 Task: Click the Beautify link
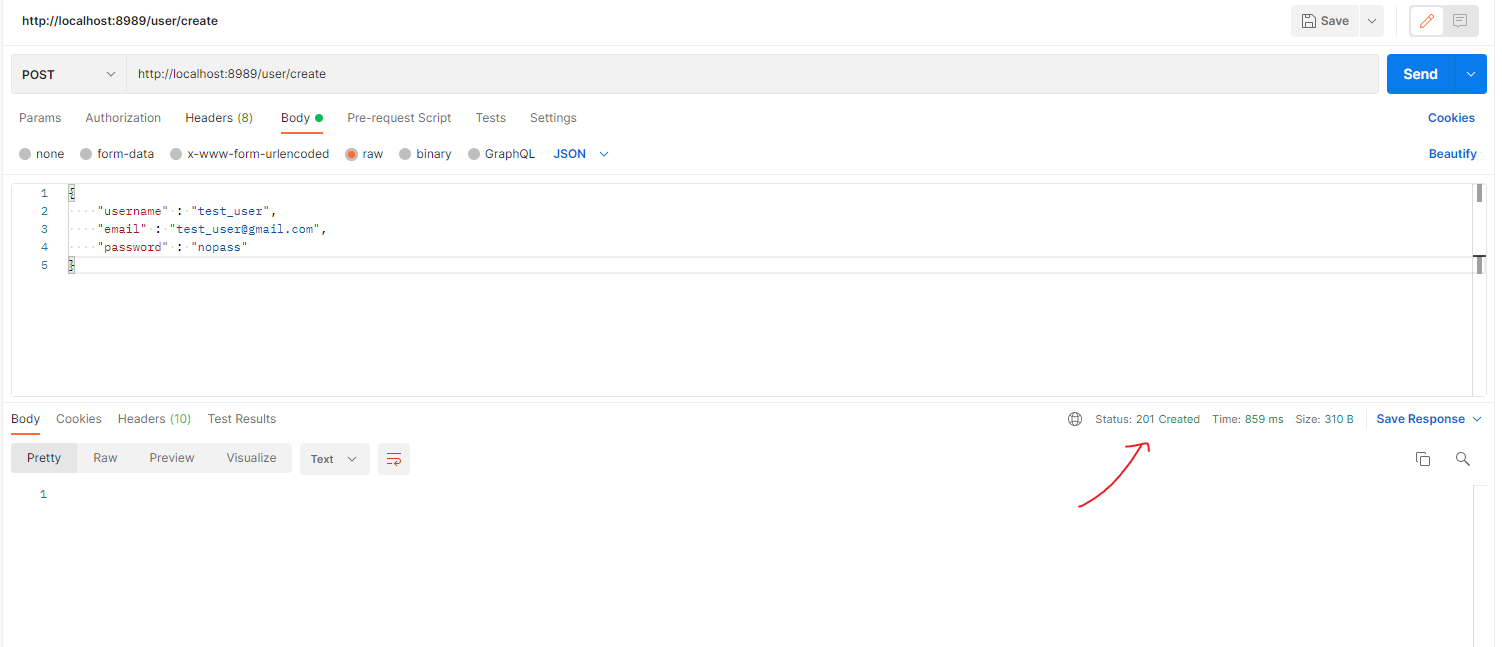[1452, 154]
